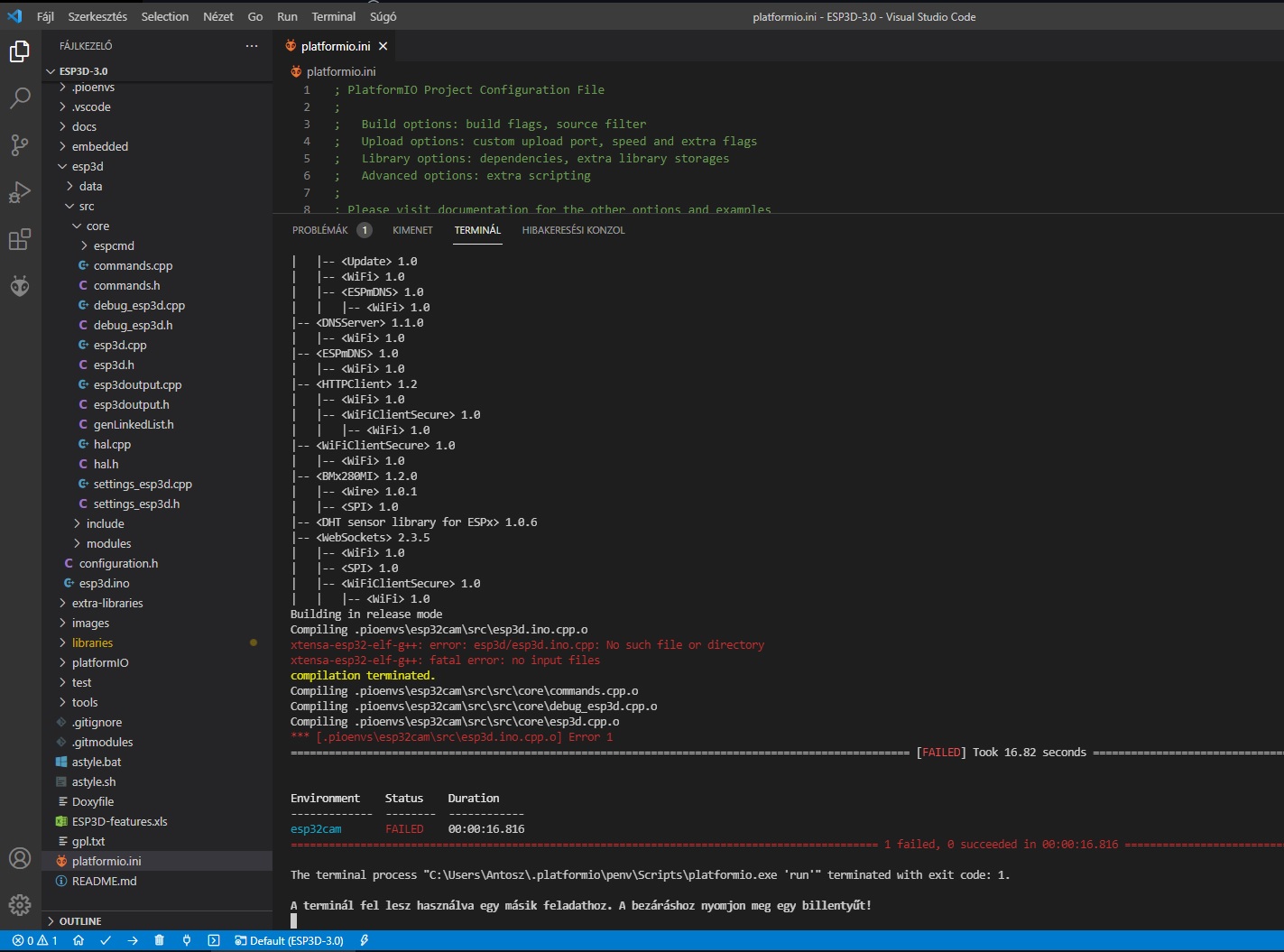Expand the include folder
This screenshot has width=1284, height=952.
coord(106,523)
